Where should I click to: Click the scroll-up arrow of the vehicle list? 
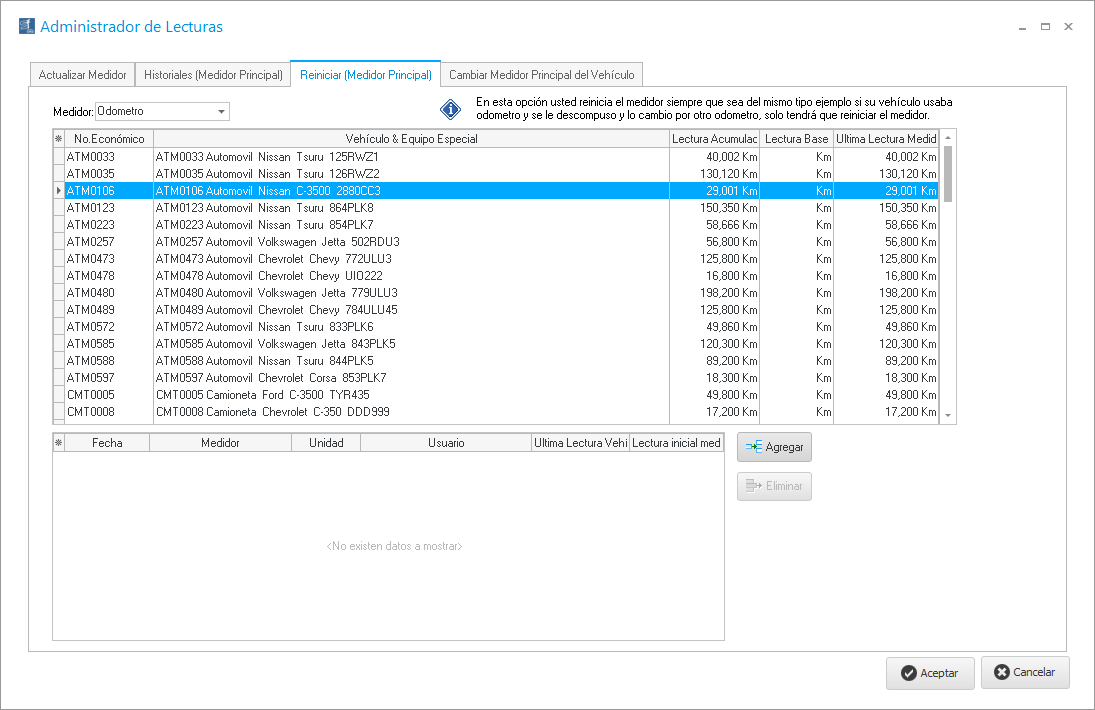948,136
